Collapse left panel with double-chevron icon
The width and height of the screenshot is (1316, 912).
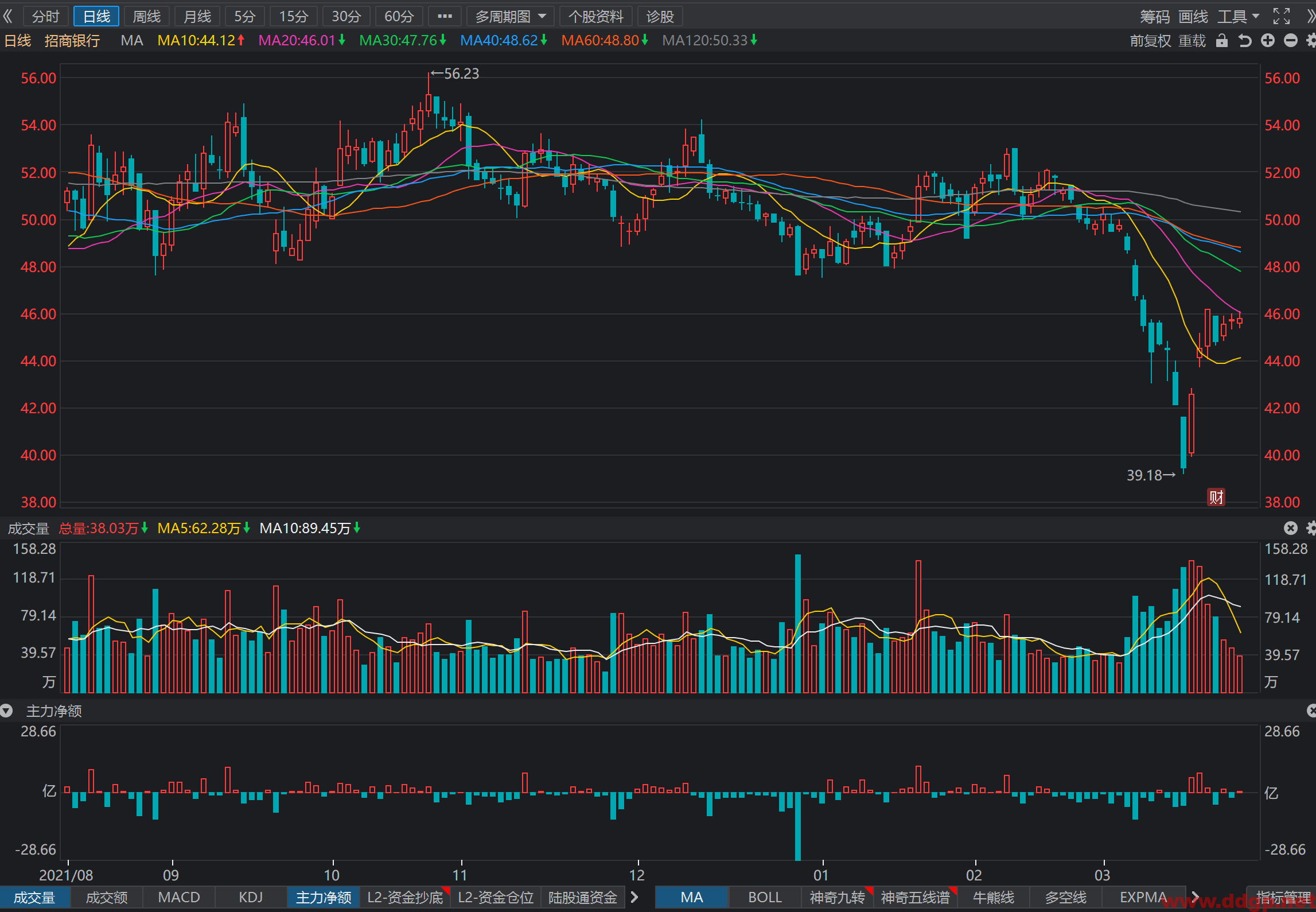coord(7,16)
